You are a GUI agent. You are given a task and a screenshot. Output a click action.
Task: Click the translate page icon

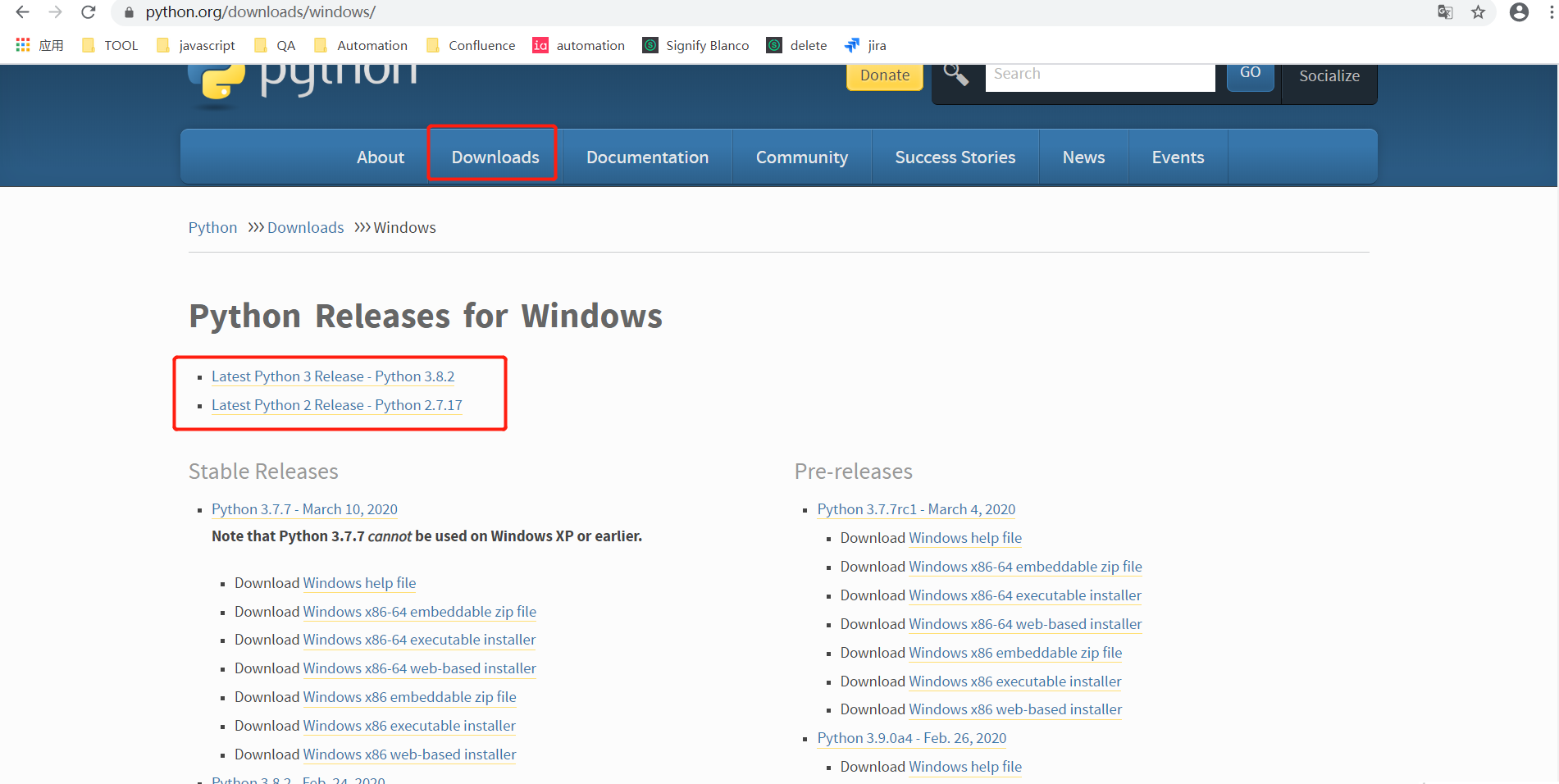(x=1445, y=12)
